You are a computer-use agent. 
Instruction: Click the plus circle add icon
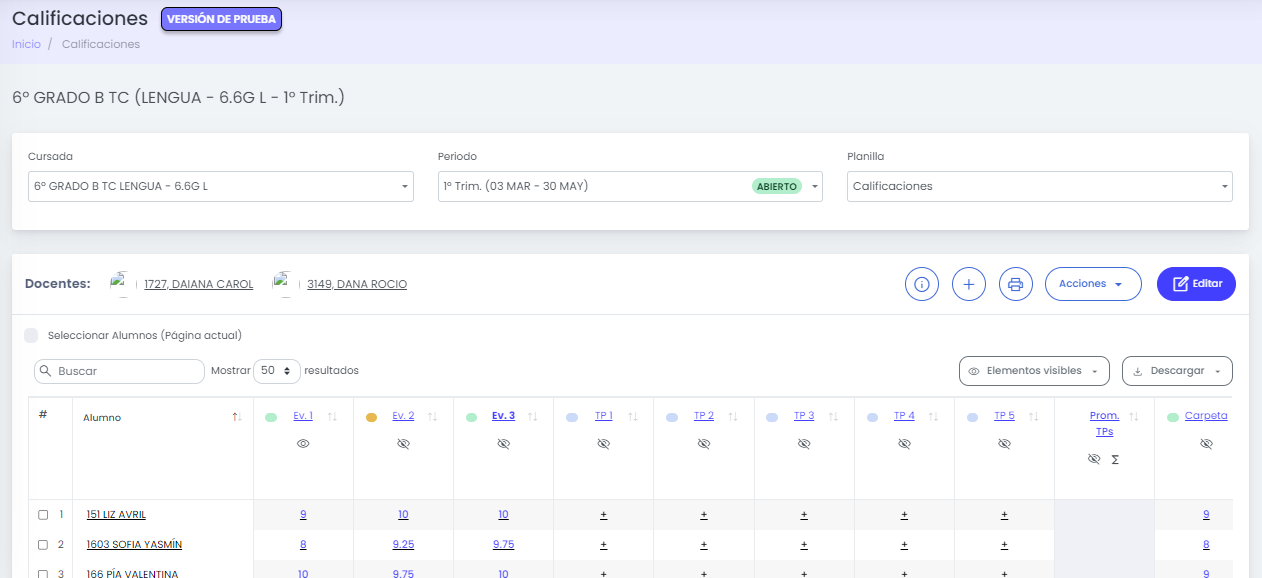[x=969, y=284]
